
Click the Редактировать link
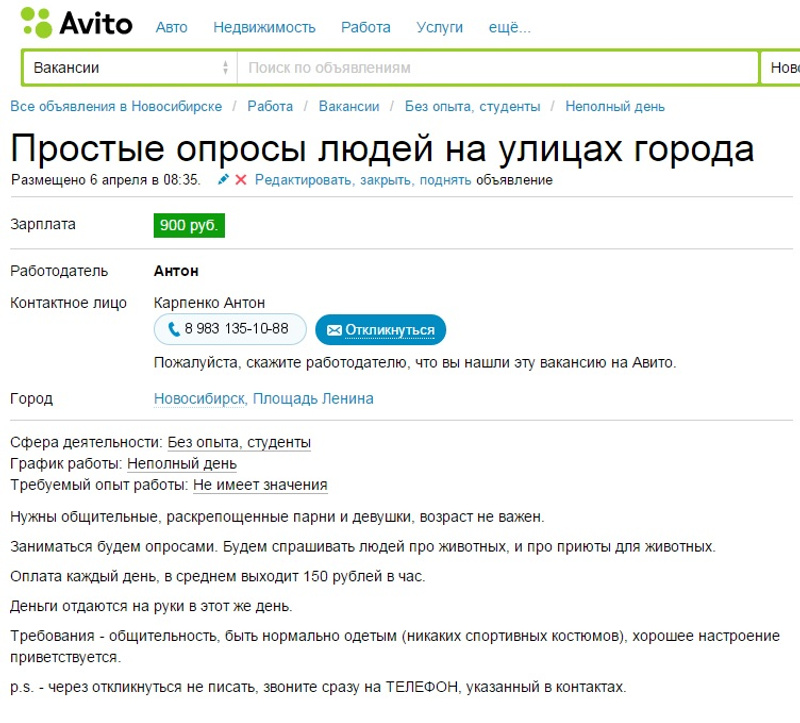304,180
